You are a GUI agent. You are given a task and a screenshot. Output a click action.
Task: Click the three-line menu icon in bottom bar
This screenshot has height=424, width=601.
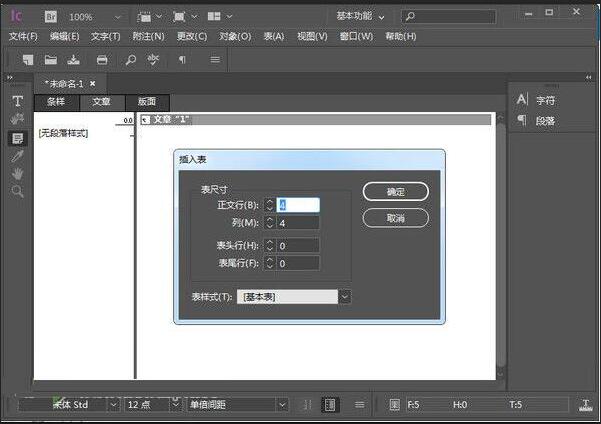click(x=360, y=405)
